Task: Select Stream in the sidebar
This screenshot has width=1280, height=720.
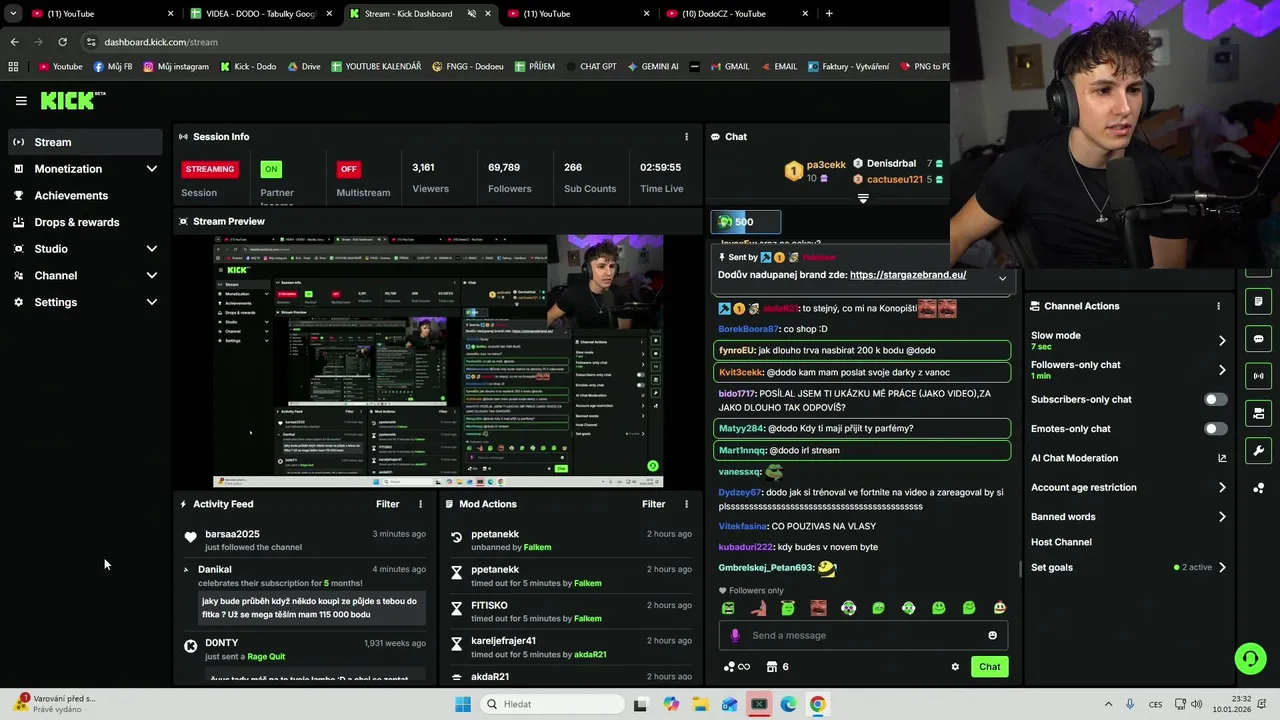Action: [85, 142]
